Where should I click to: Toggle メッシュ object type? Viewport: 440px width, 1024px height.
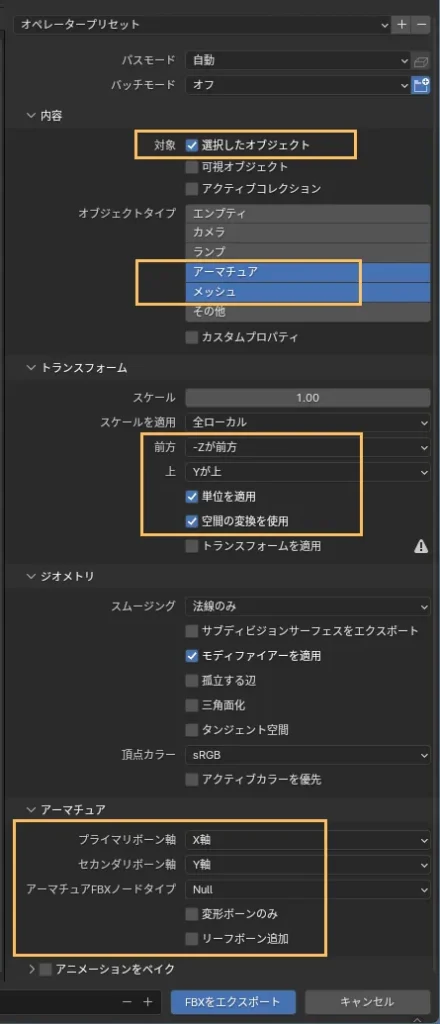[x=307, y=292]
